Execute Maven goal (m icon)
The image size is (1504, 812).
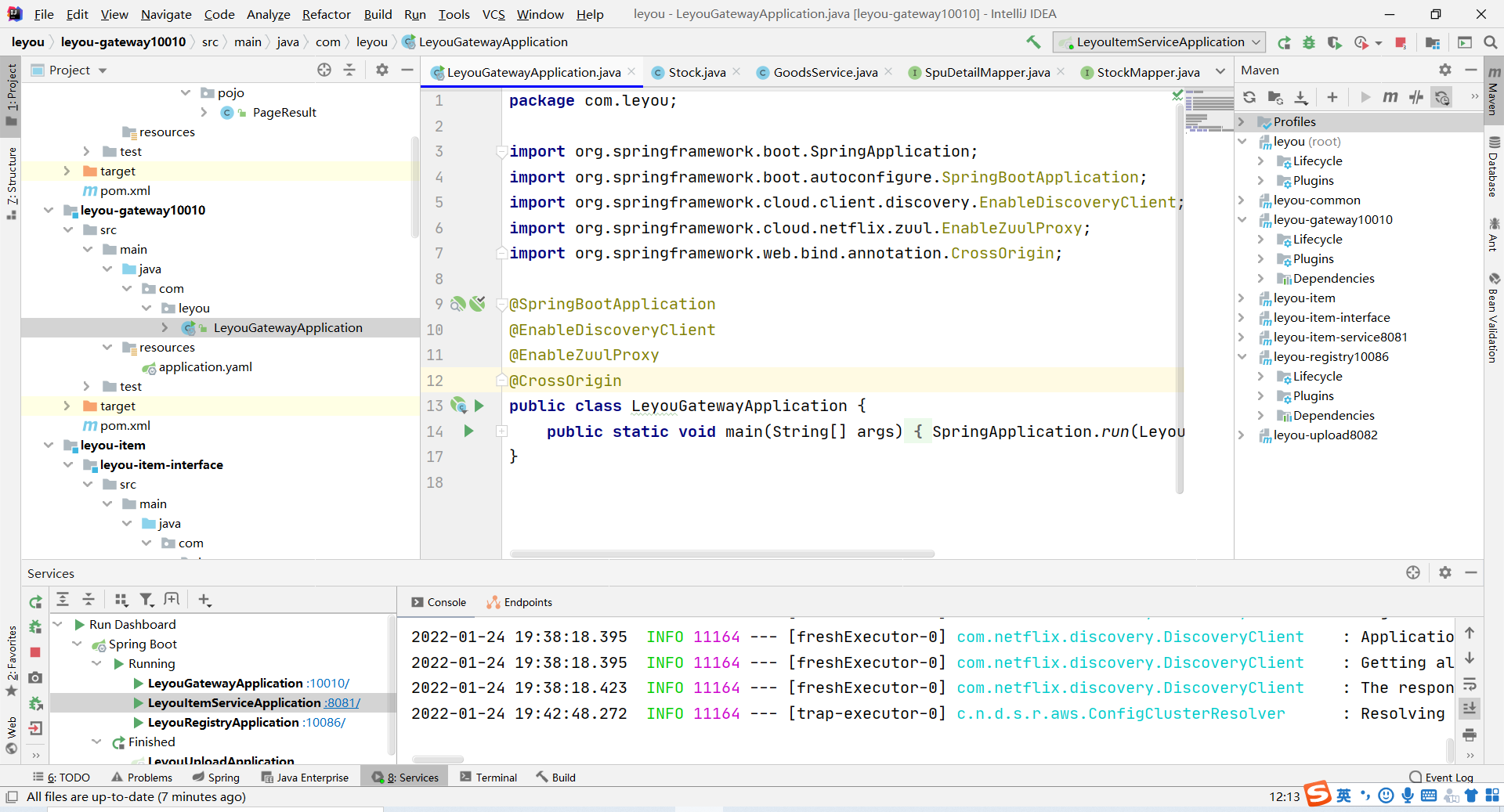click(x=1390, y=97)
